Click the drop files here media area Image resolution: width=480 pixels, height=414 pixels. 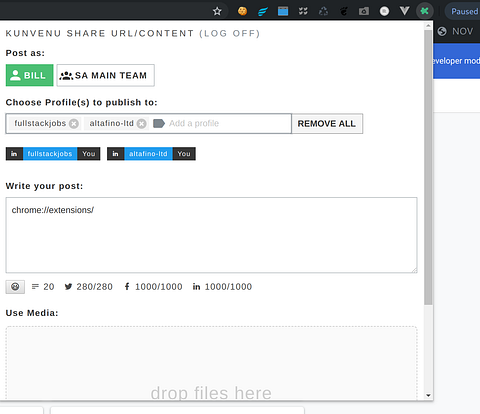coord(211,363)
